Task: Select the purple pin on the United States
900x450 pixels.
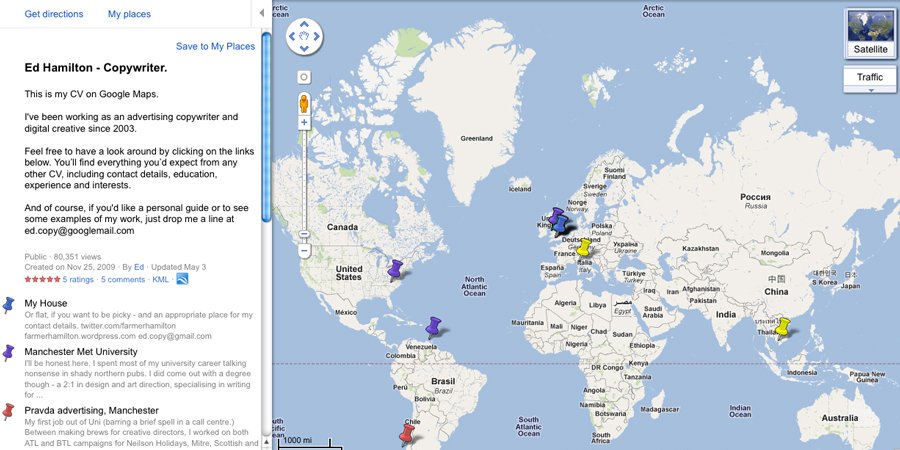Action: coord(395,270)
